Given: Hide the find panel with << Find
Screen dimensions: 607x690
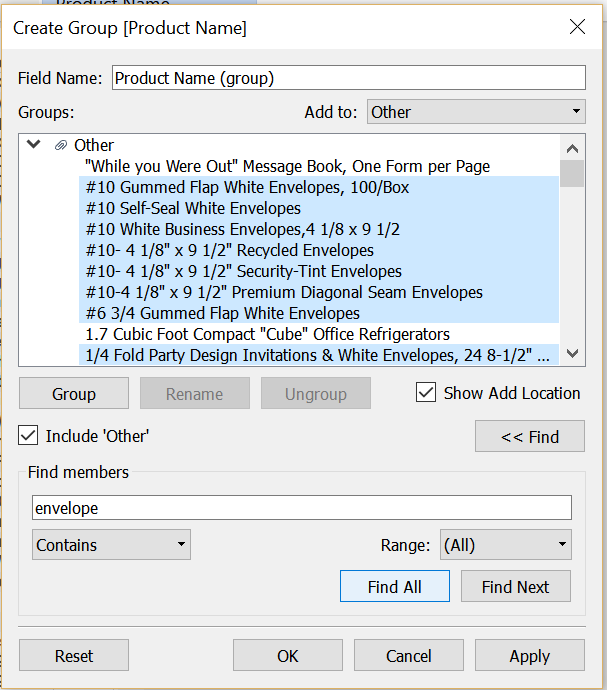Looking at the screenshot, I should [x=530, y=437].
